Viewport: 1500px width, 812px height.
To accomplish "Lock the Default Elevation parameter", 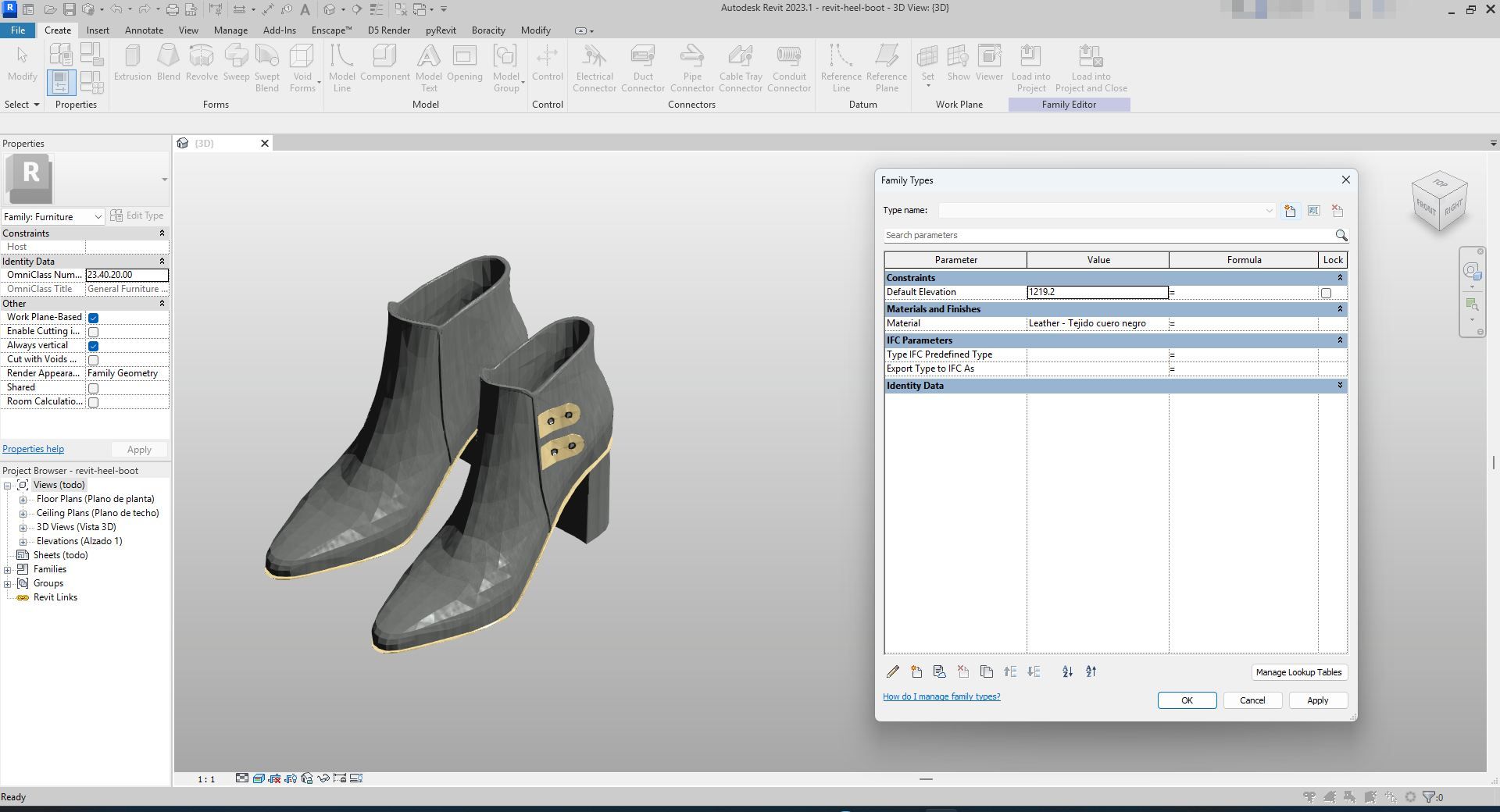I will [x=1326, y=293].
